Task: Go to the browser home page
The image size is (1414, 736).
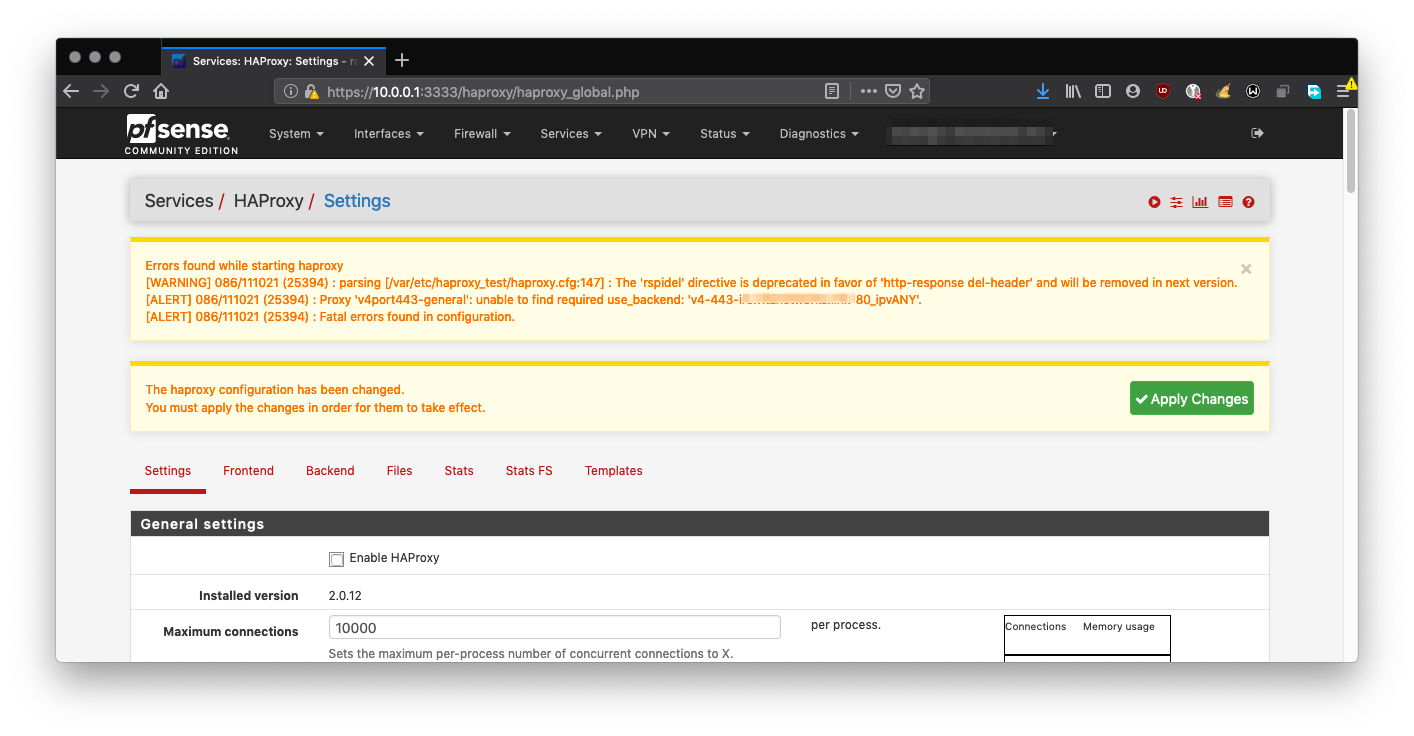Action: (161, 91)
